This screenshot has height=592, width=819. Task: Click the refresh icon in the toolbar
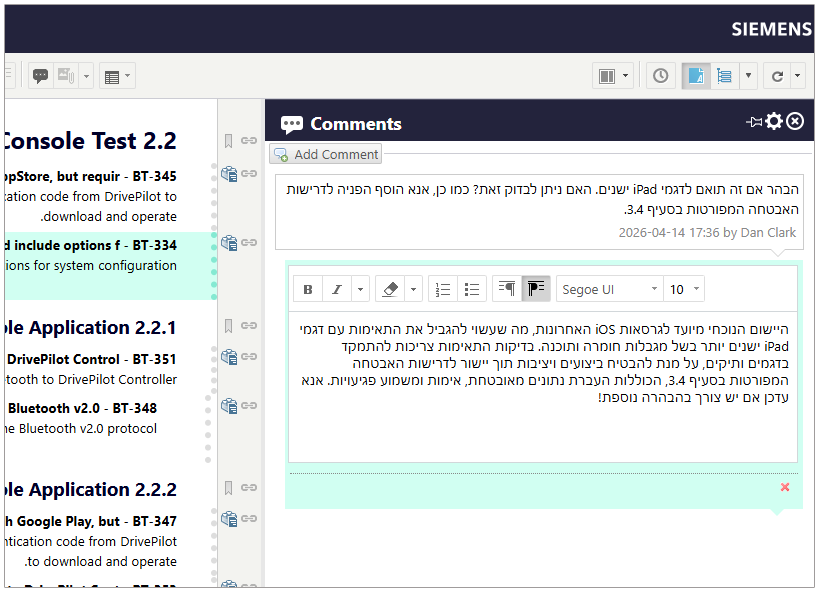pos(777,76)
